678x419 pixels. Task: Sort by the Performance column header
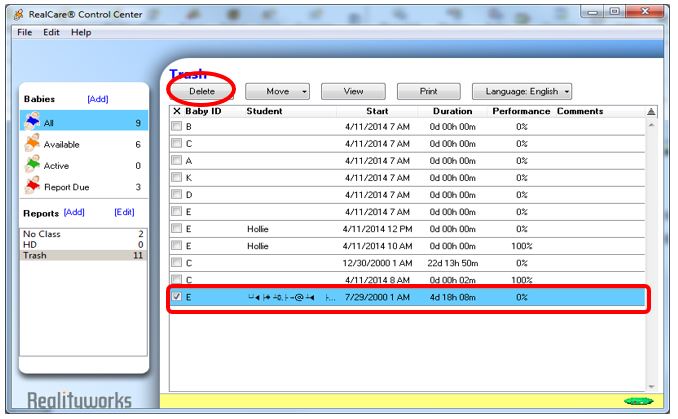[x=521, y=111]
